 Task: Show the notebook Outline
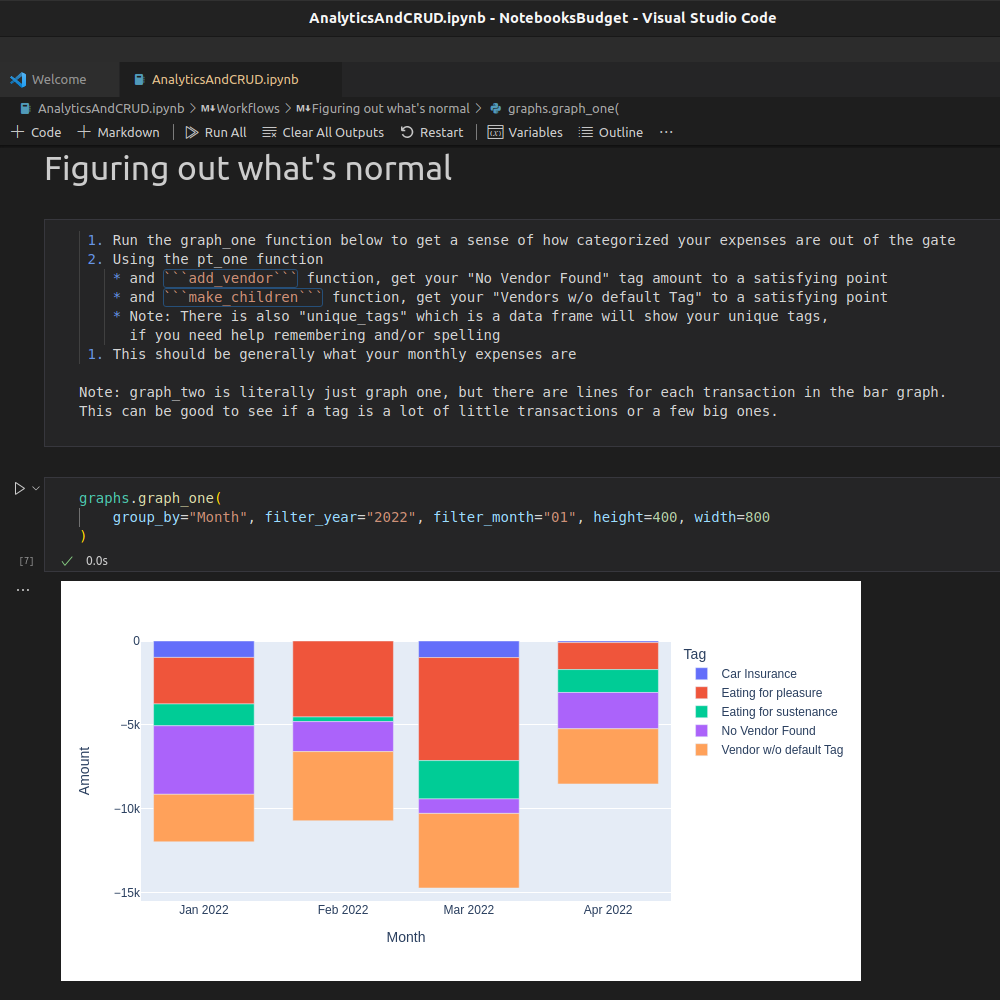tap(610, 133)
